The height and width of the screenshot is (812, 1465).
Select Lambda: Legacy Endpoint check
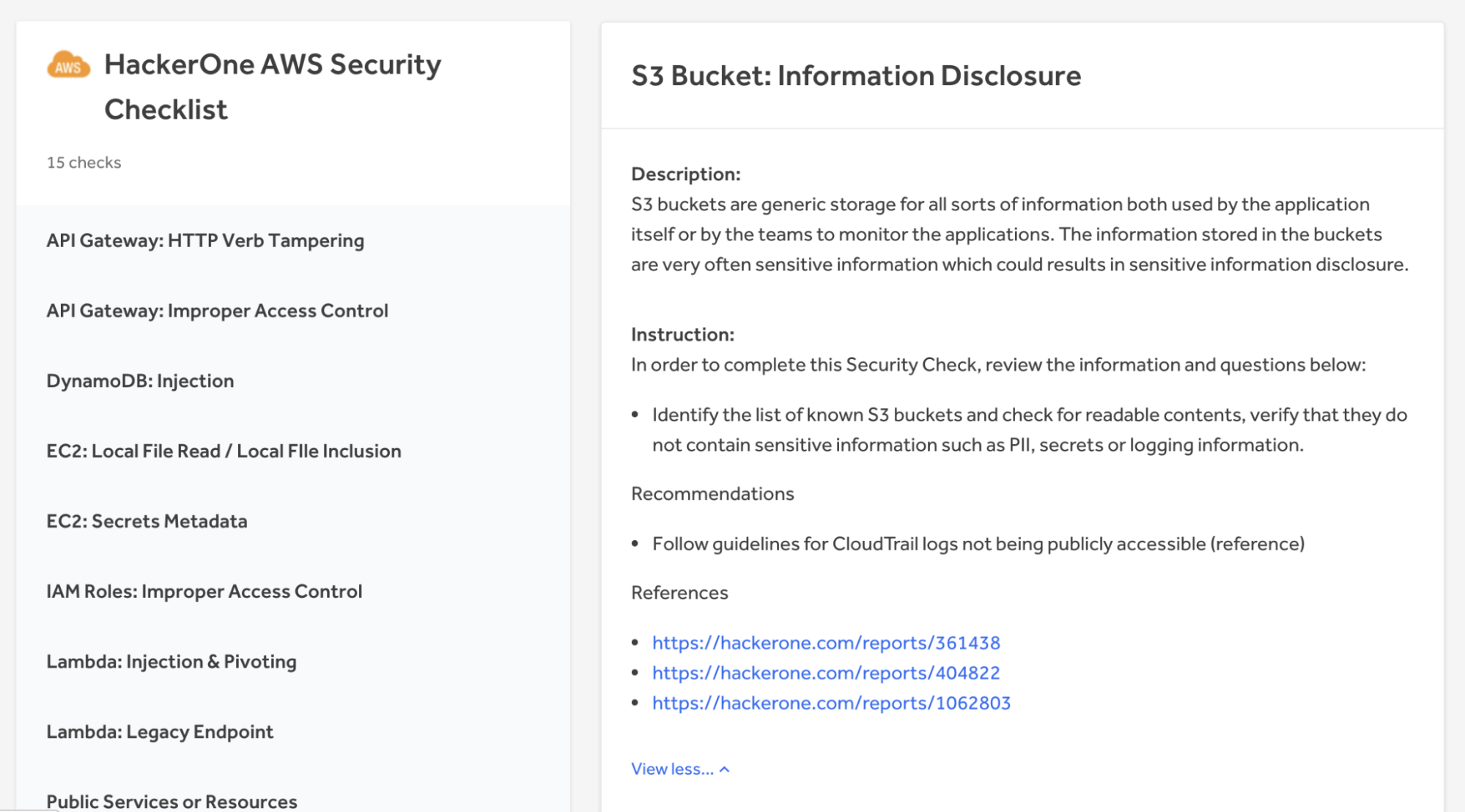click(159, 731)
